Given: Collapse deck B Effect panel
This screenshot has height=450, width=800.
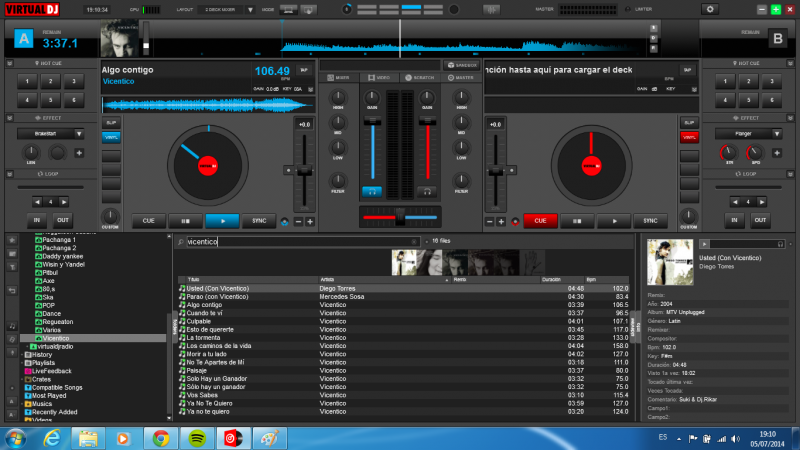Looking at the screenshot, I should pos(790,118).
